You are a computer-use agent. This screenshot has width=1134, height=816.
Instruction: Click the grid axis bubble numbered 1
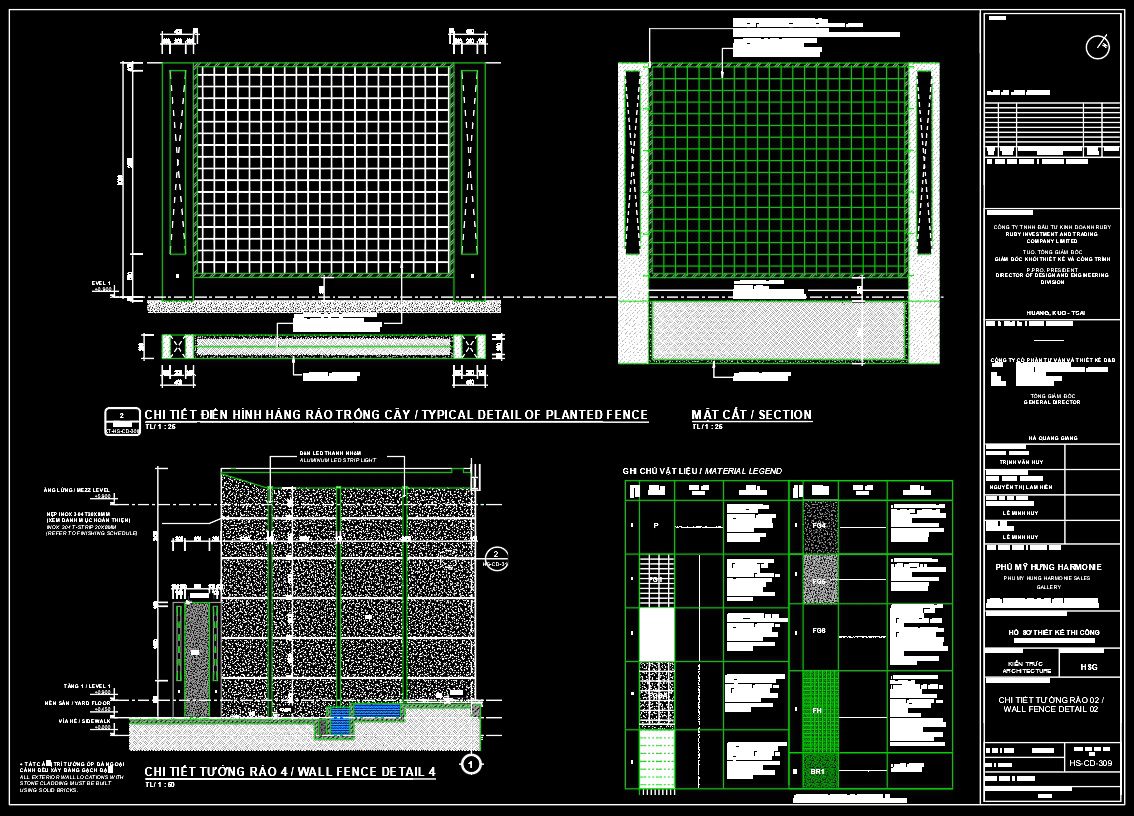click(470, 764)
